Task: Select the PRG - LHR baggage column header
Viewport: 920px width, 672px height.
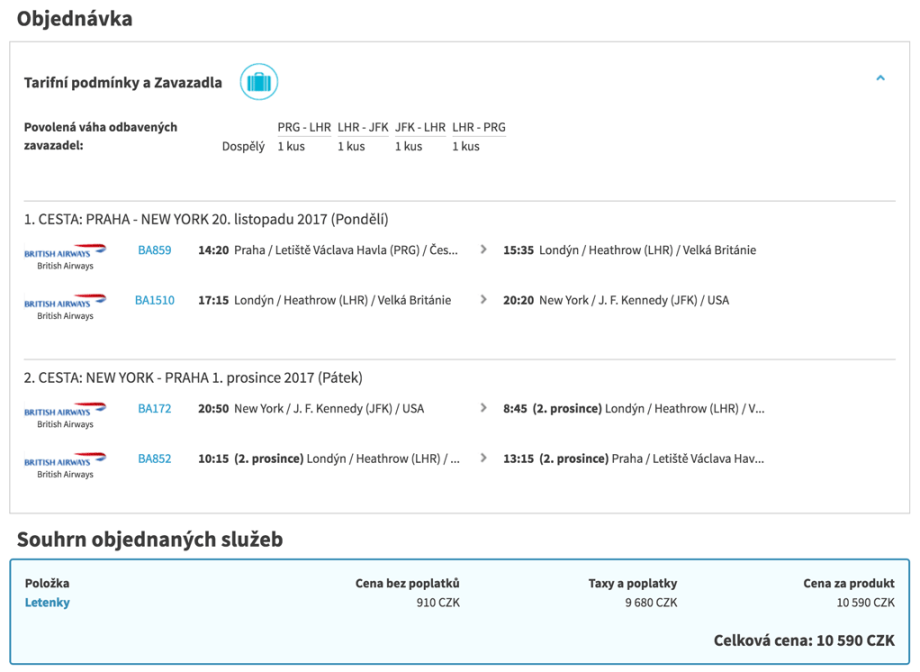Action: pos(304,127)
